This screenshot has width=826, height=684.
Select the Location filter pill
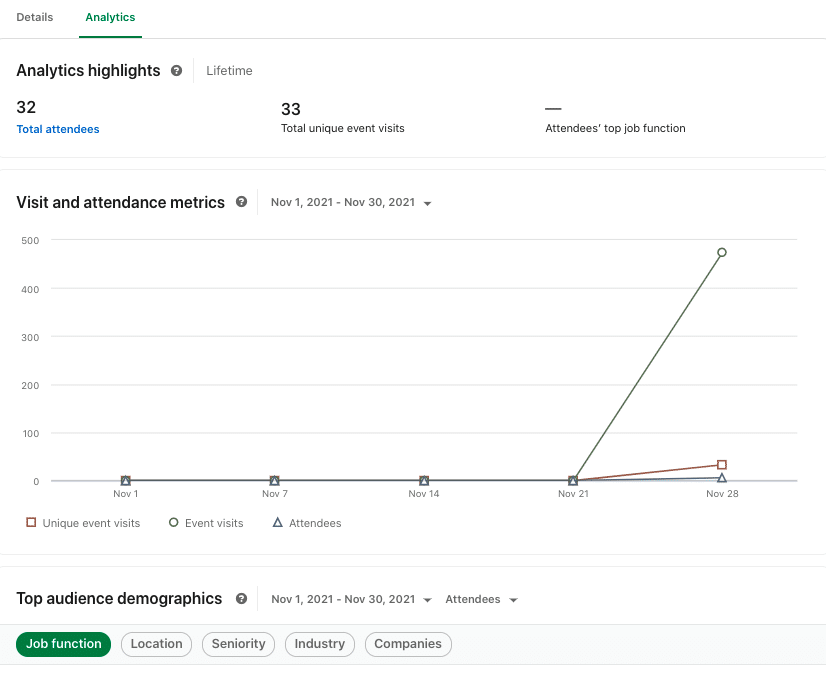point(156,644)
